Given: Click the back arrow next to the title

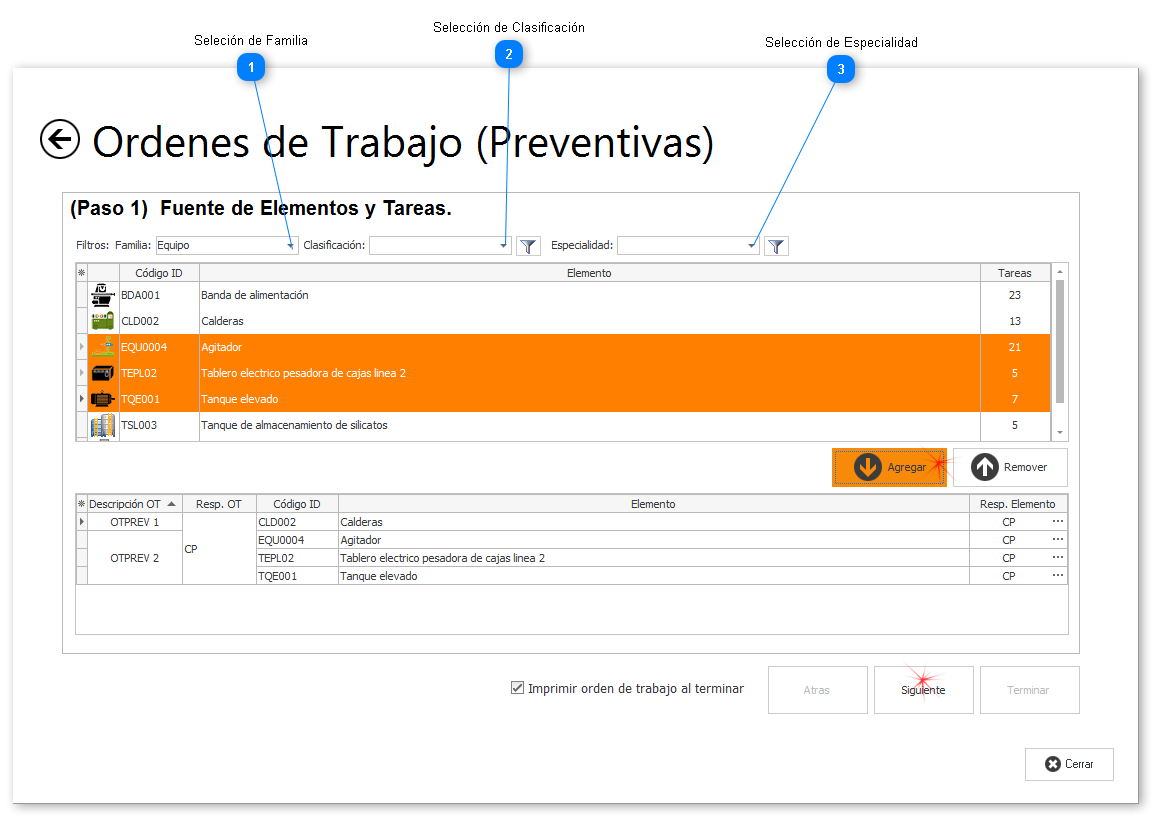Looking at the screenshot, I should pos(59,140).
